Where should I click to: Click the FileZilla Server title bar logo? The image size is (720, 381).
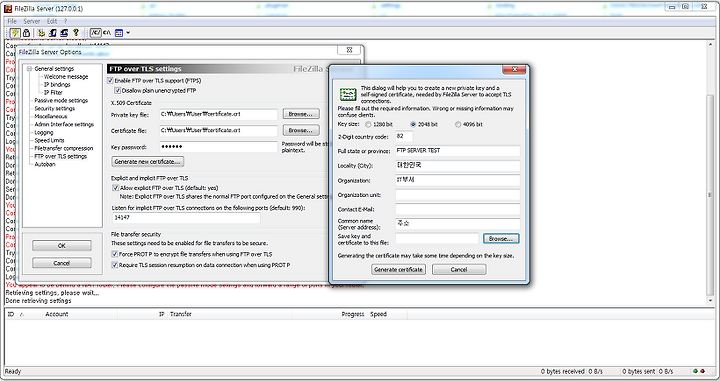click(8, 8)
